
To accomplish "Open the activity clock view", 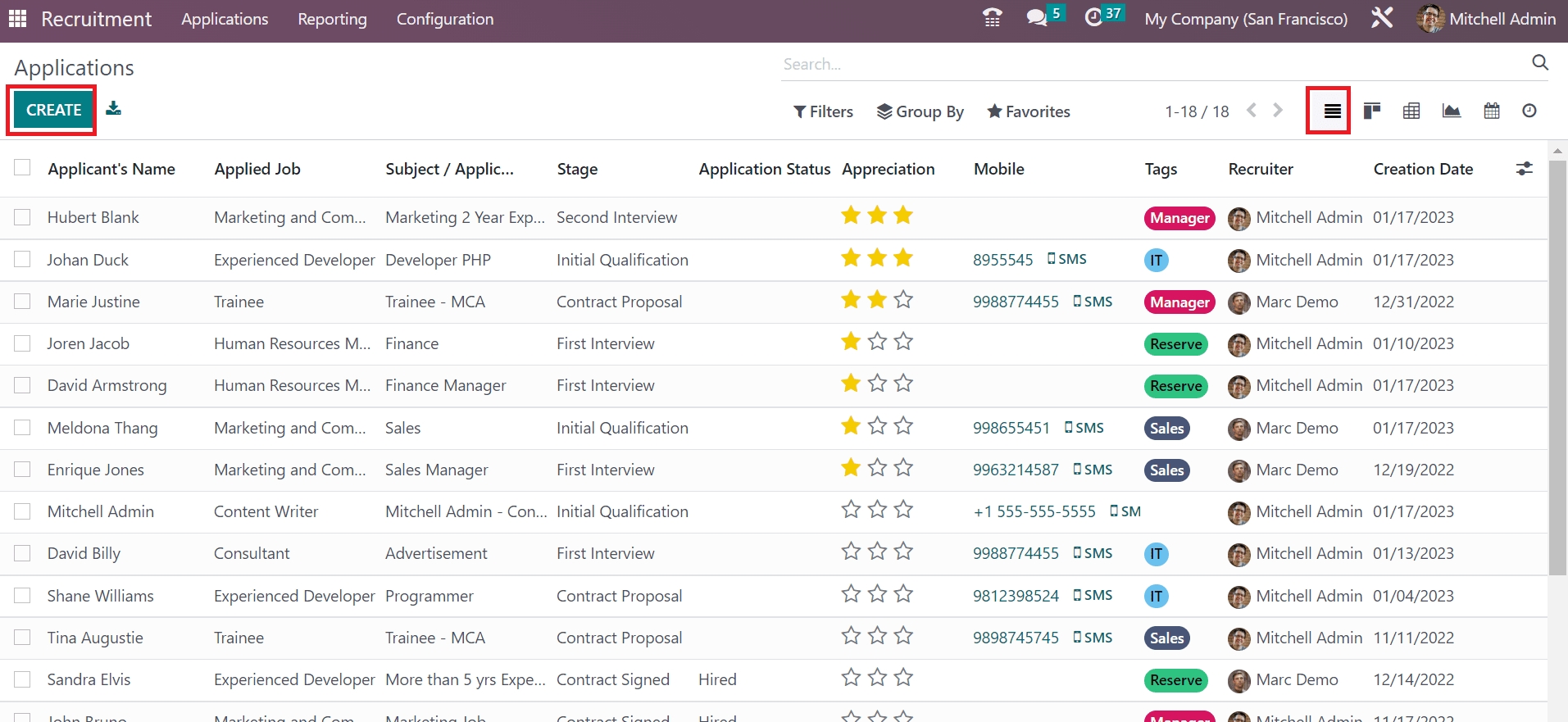I will (x=1529, y=111).
